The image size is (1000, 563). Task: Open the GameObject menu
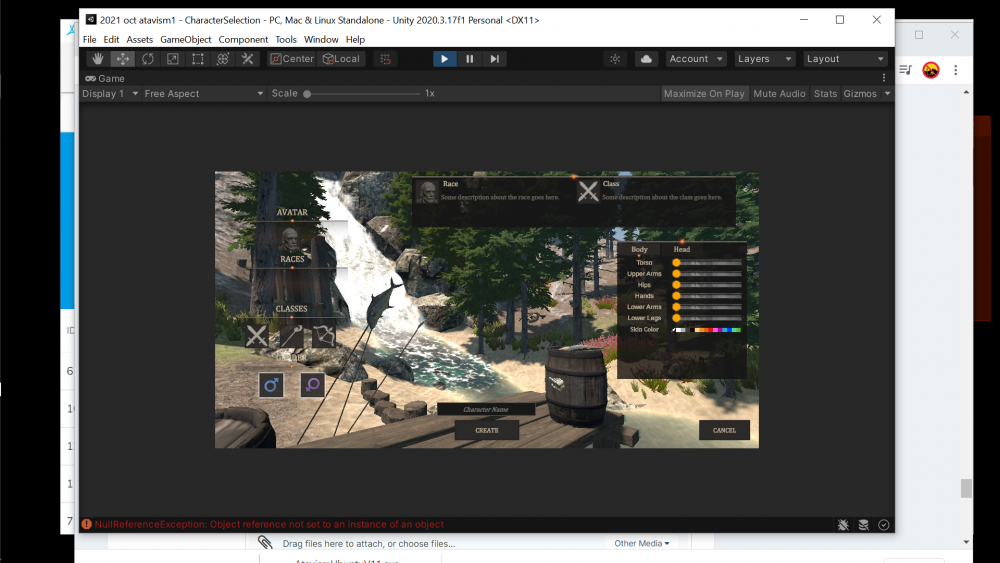click(186, 40)
